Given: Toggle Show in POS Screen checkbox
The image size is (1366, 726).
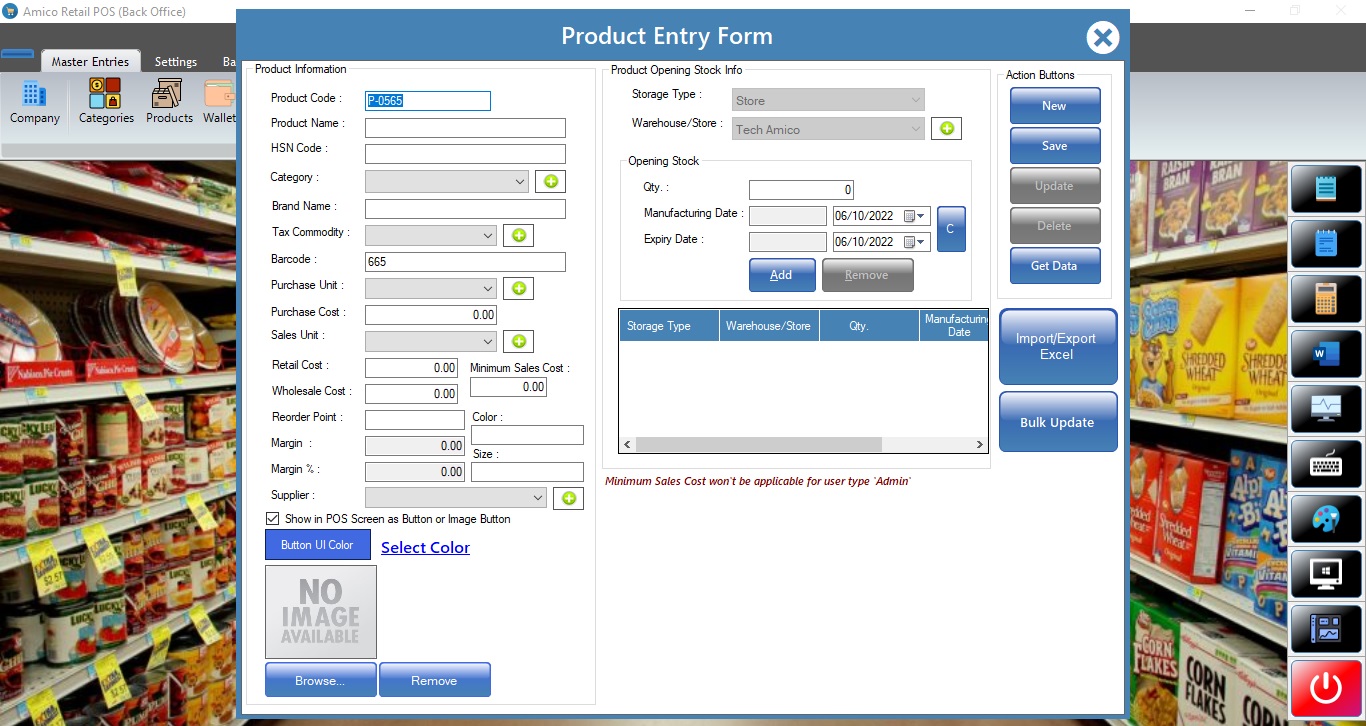Looking at the screenshot, I should [x=272, y=519].
